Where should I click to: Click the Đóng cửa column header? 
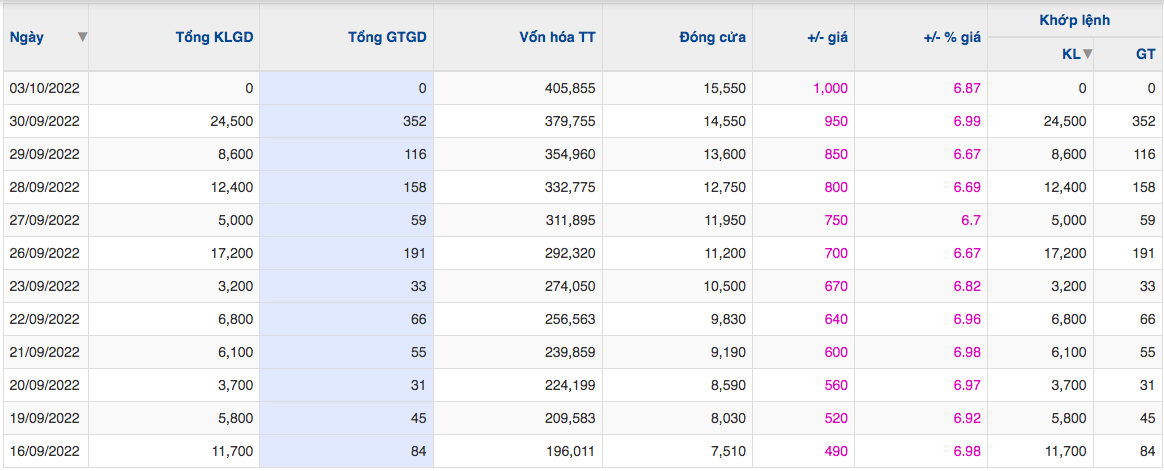coord(713,37)
